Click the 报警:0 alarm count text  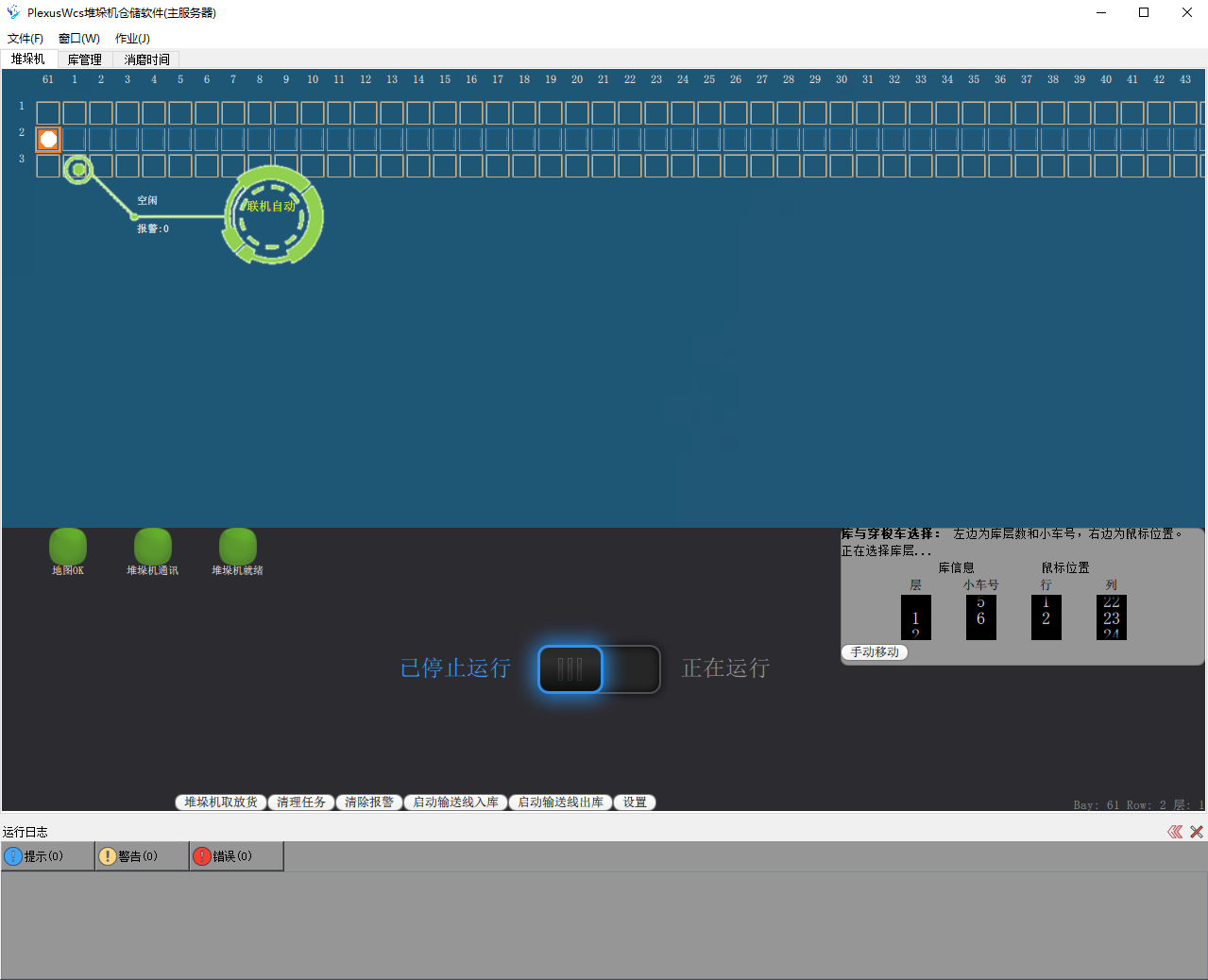[153, 228]
